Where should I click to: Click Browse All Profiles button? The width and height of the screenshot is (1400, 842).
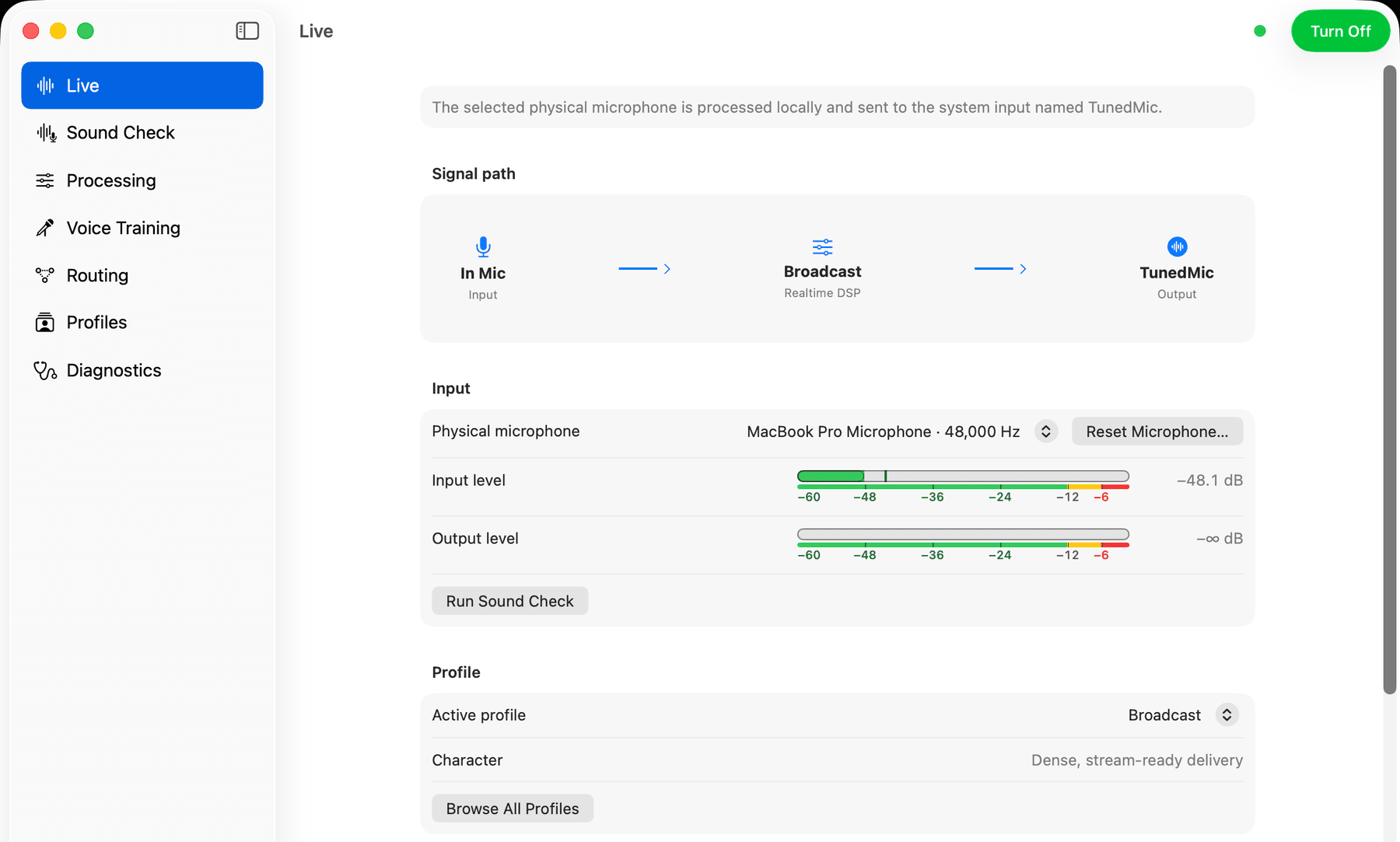point(513,809)
